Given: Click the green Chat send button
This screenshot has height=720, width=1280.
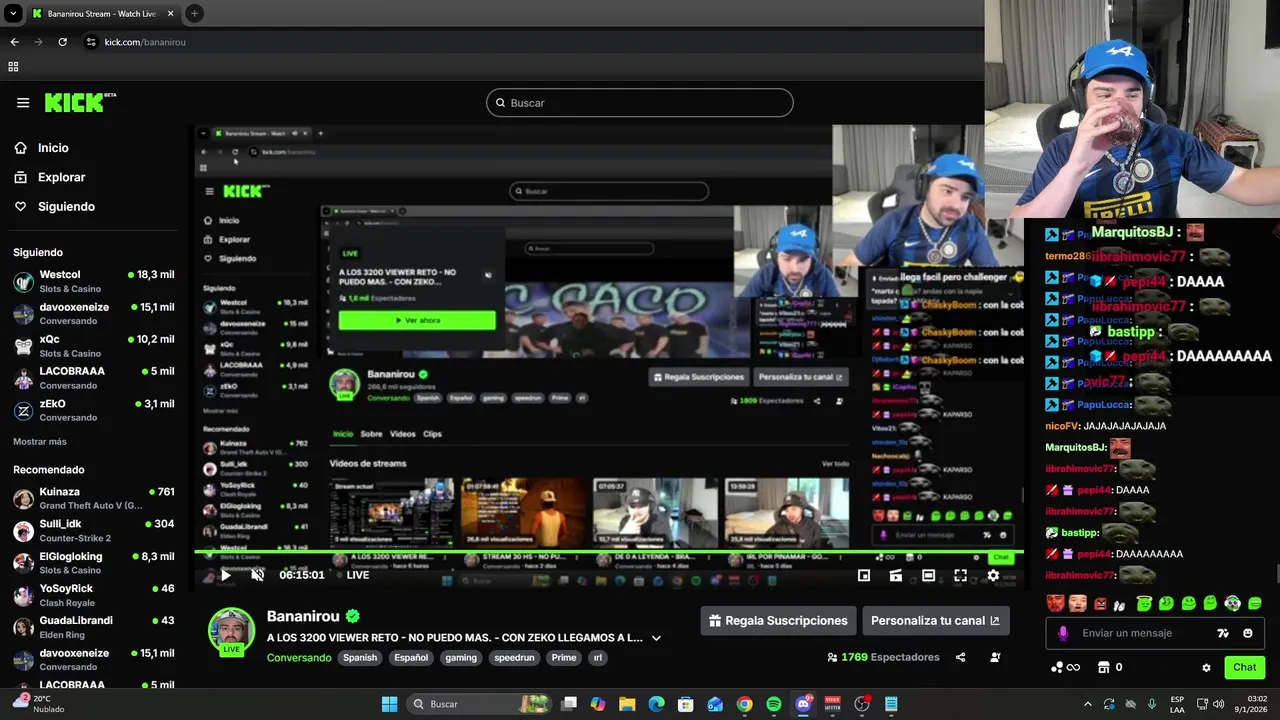Looking at the screenshot, I should (x=1244, y=667).
